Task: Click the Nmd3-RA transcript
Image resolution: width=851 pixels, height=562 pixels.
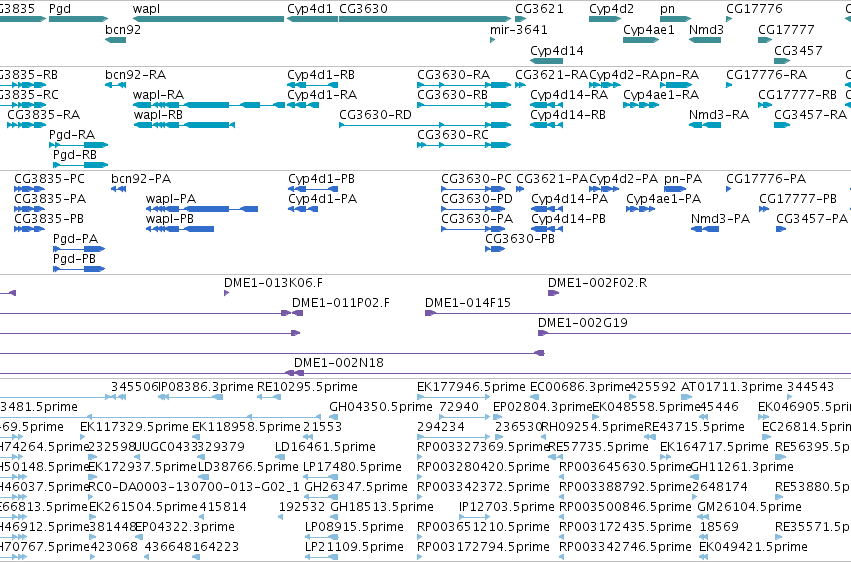Action: [705, 125]
